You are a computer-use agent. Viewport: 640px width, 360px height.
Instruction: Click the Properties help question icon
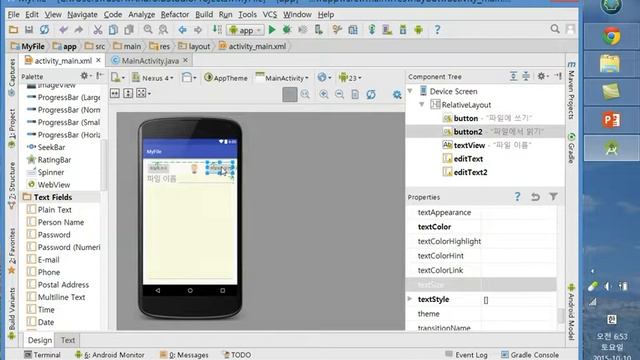pos(517,197)
